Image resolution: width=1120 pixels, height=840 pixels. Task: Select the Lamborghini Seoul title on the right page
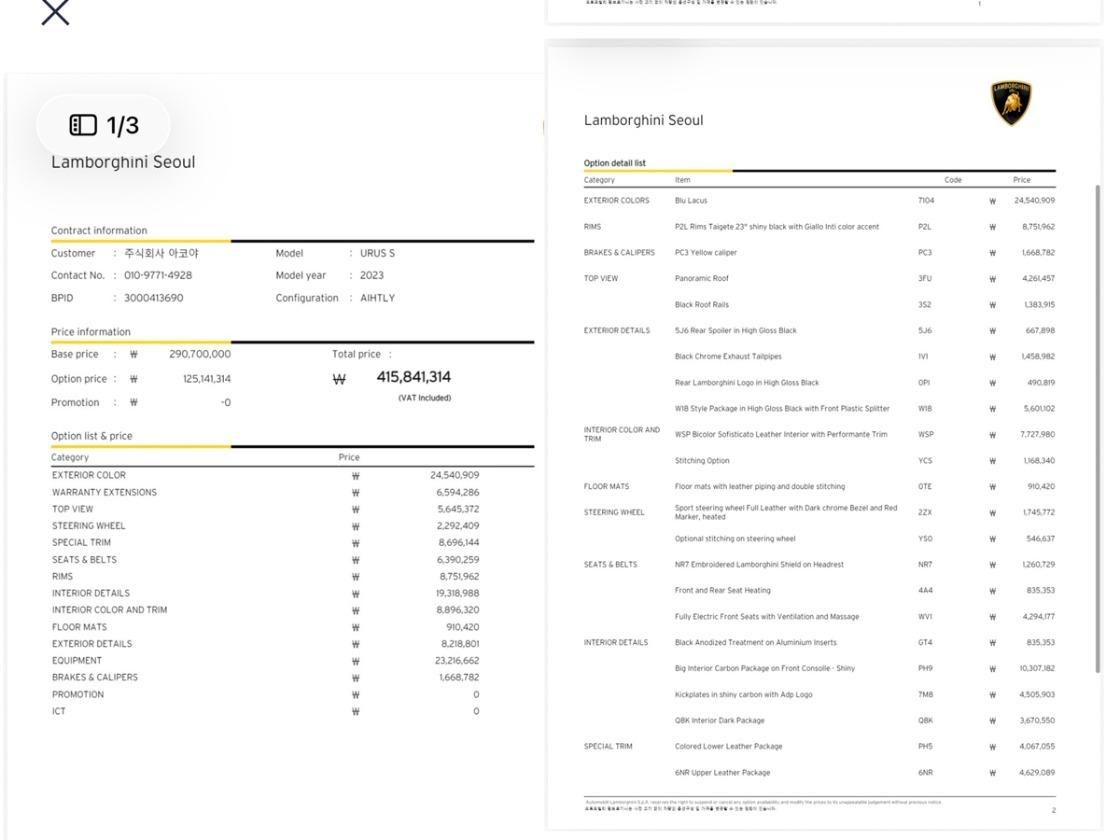pos(644,120)
